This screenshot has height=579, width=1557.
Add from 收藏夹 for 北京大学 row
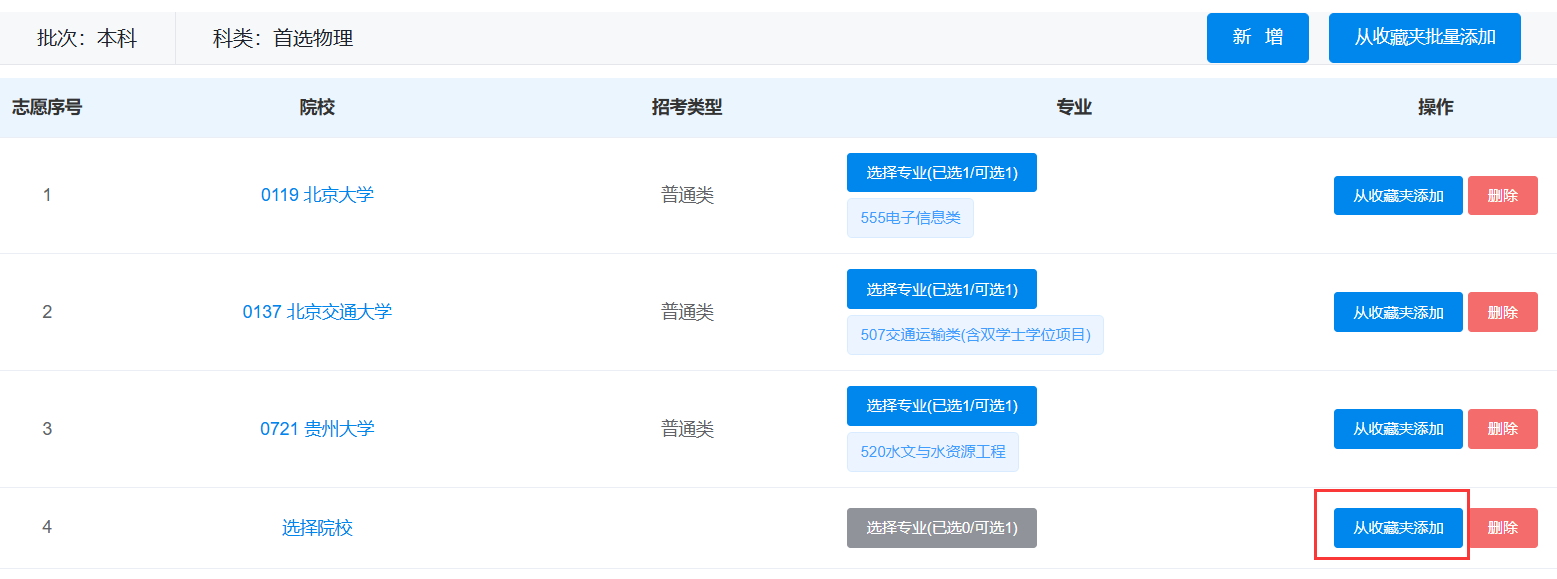pyautogui.click(x=1398, y=196)
